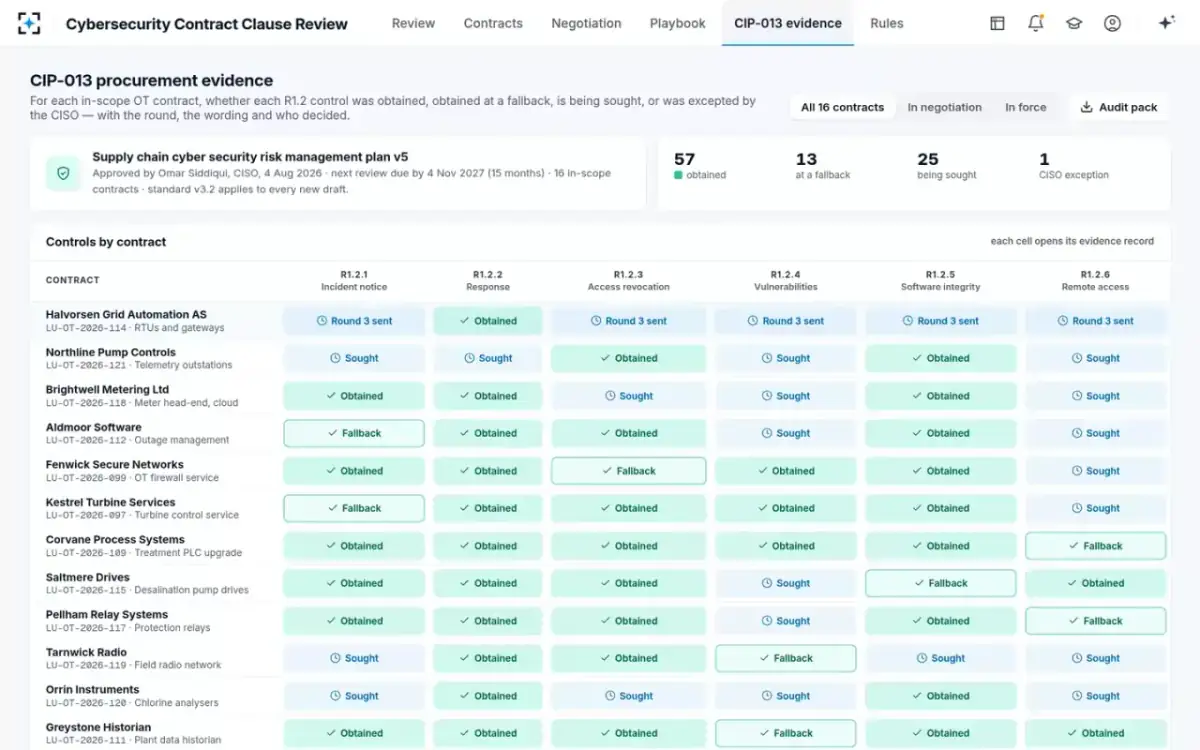The image size is (1200, 750).
Task: Open Fenwick Access revocation Fallback cell
Action: [x=628, y=471]
